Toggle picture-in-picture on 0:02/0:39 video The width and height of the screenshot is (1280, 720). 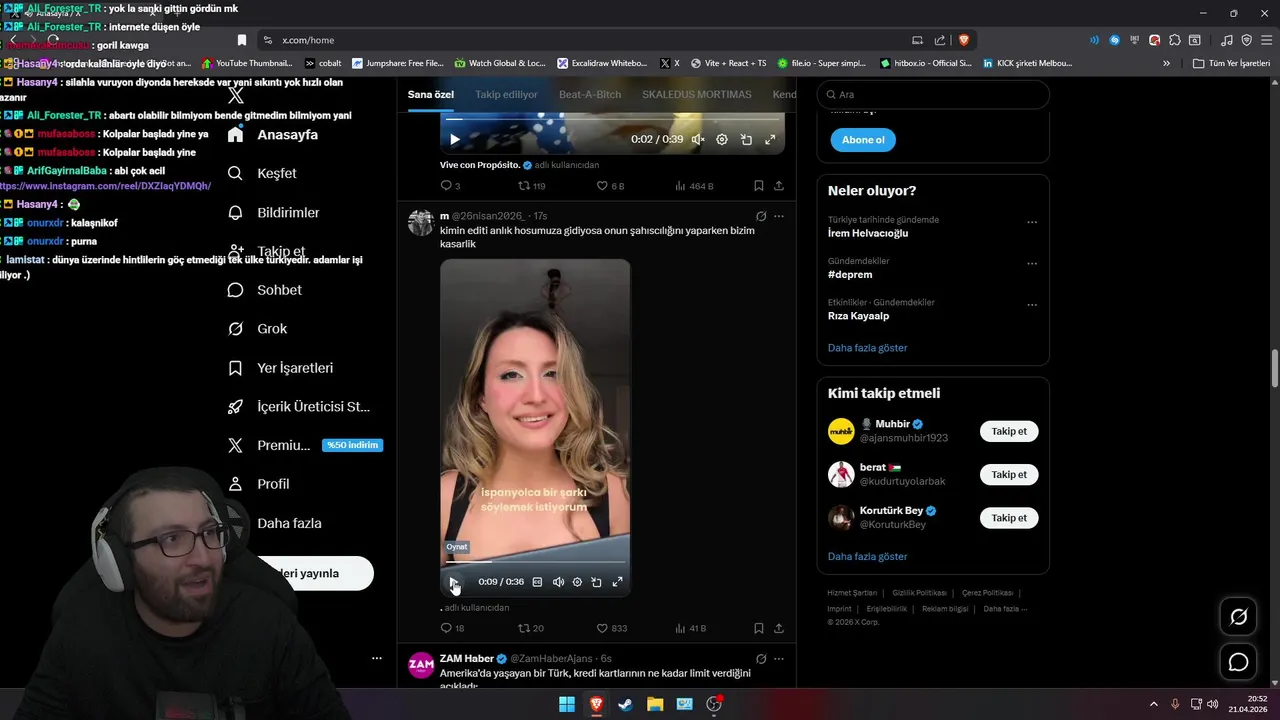pyautogui.click(x=746, y=140)
